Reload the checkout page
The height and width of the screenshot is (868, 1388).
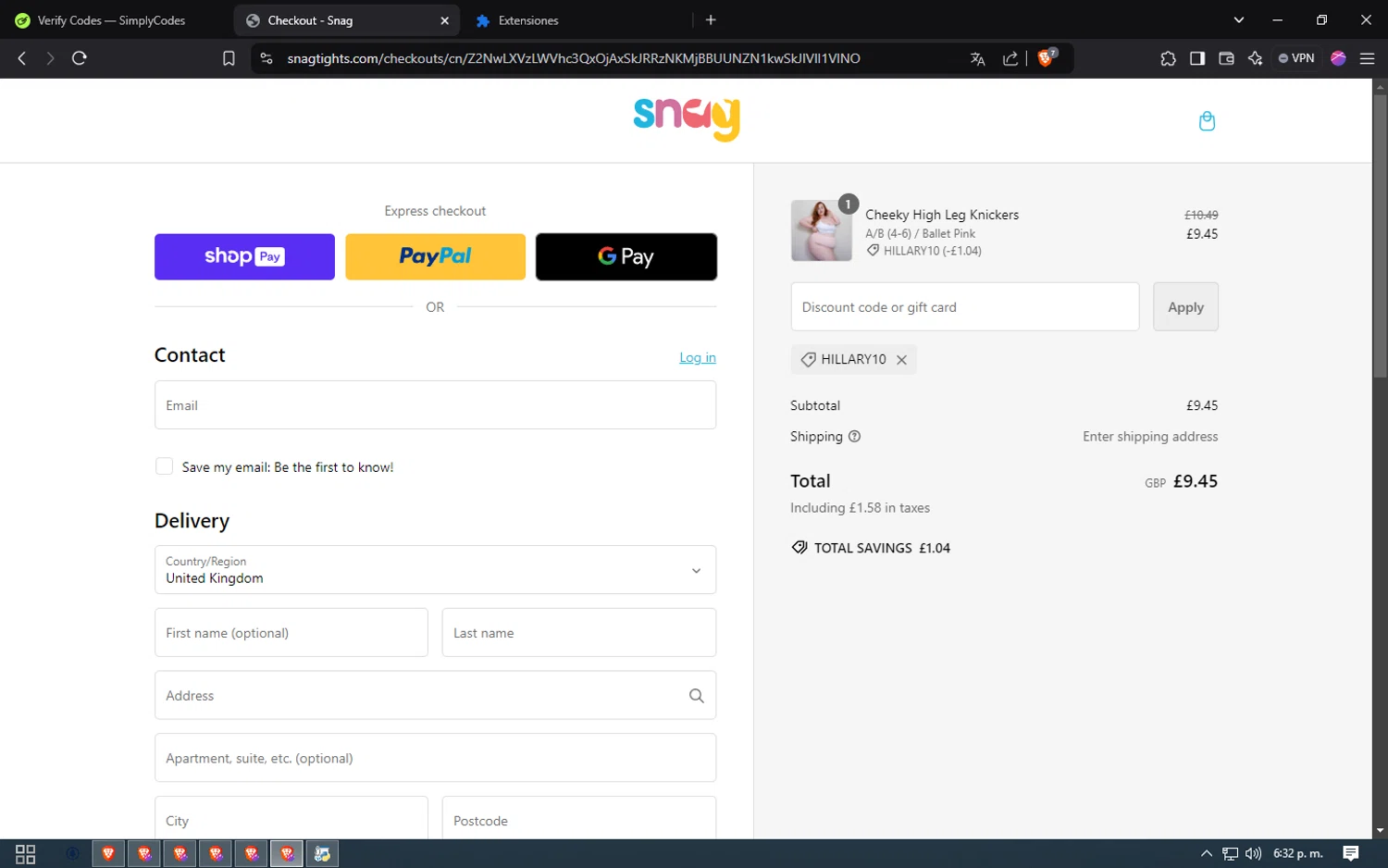pyautogui.click(x=80, y=58)
